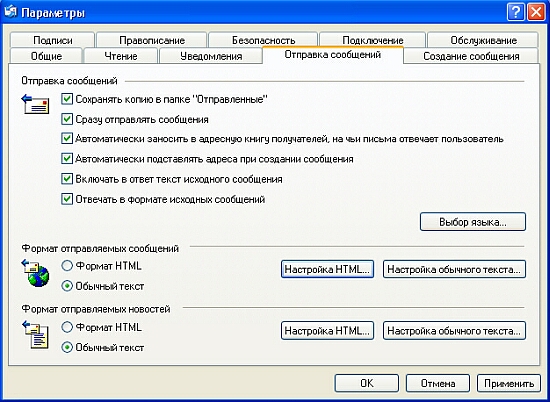Open the Выбор языка dialog button
550x402 pixels.
(x=473, y=222)
